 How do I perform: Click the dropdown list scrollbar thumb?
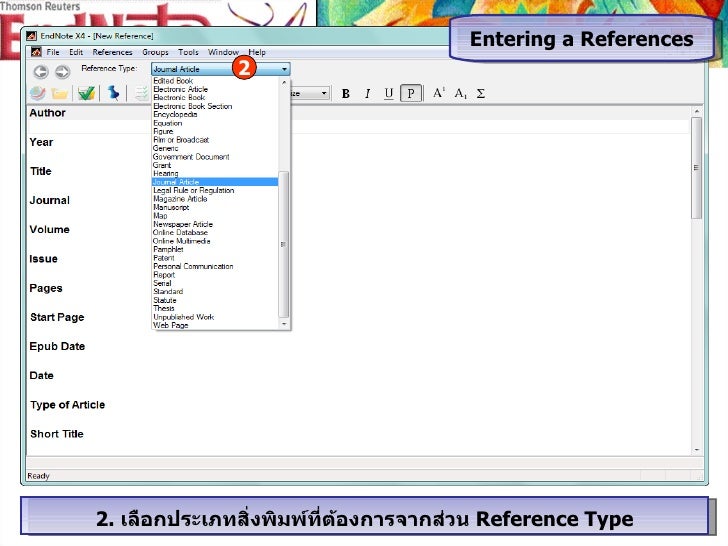coord(284,244)
